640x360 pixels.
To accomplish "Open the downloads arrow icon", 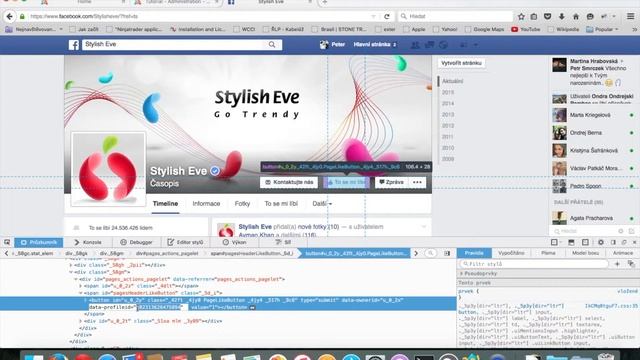I will click(x=562, y=16).
